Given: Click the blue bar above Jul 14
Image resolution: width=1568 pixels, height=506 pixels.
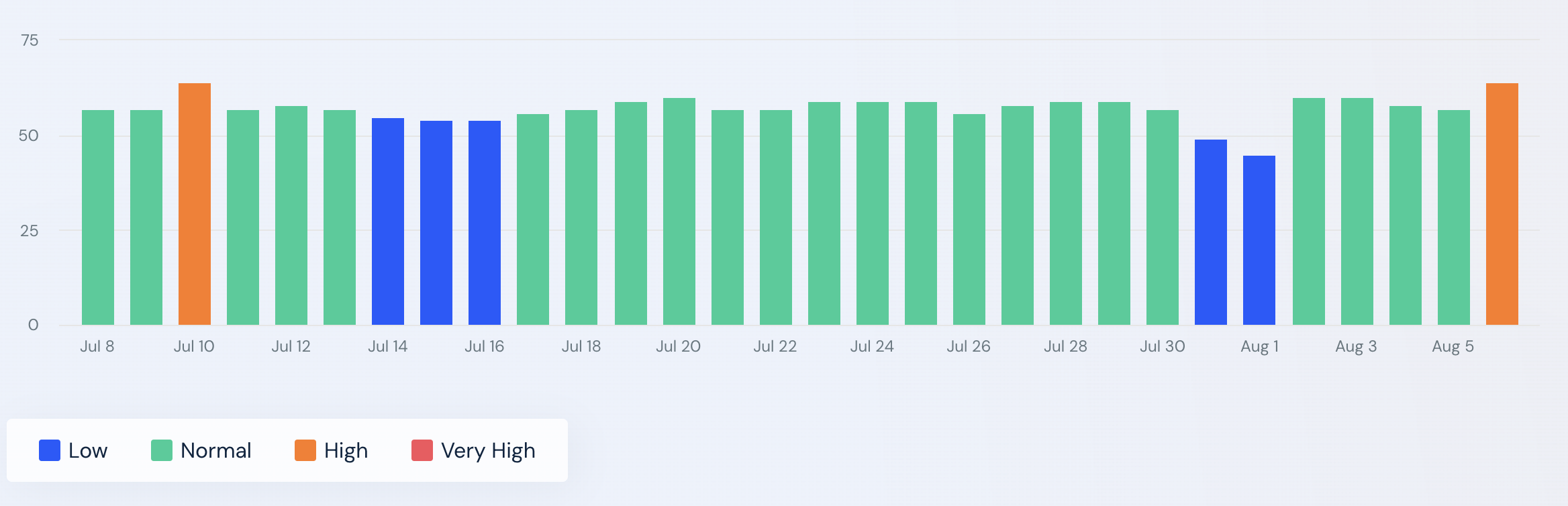Looking at the screenshot, I should pyautogui.click(x=388, y=221).
